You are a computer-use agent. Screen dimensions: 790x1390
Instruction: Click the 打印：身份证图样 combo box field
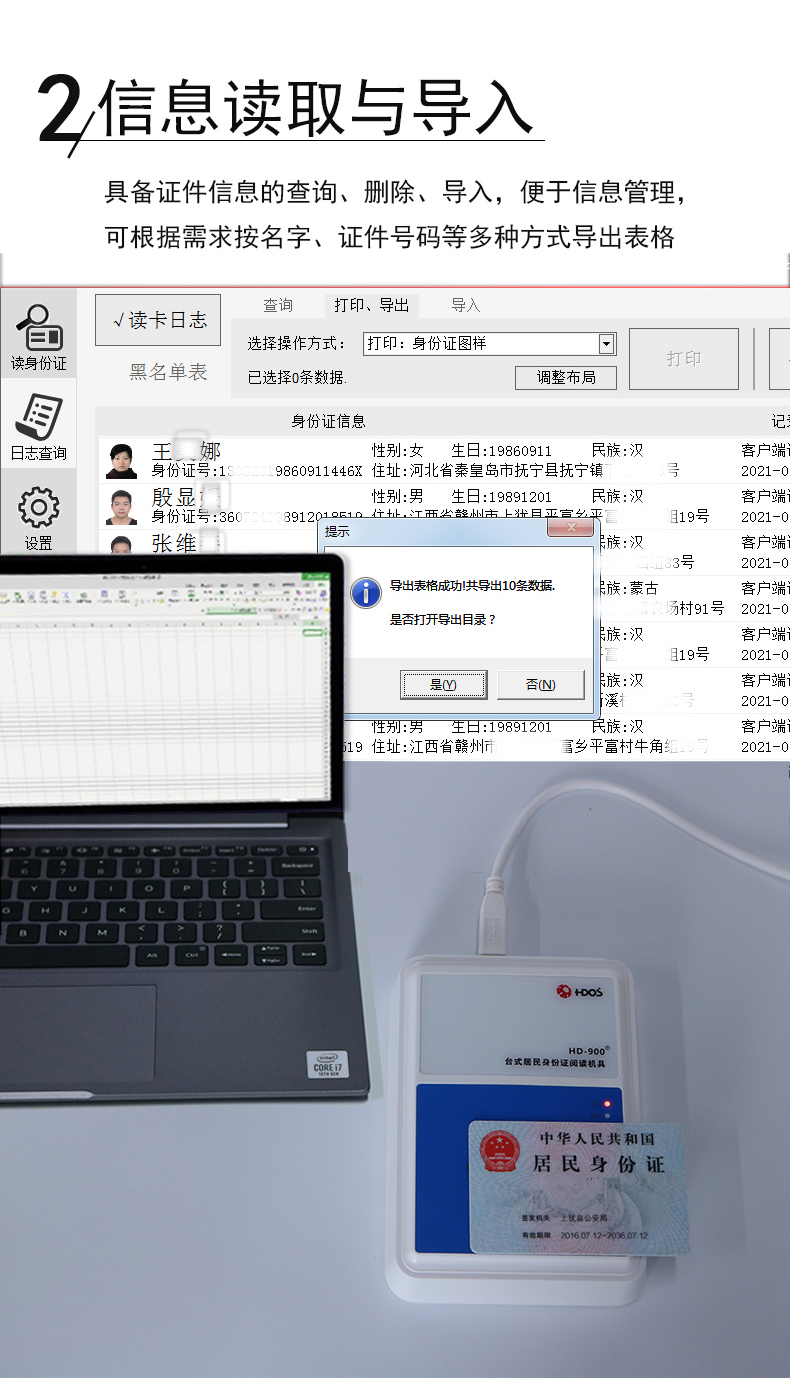[x=480, y=344]
